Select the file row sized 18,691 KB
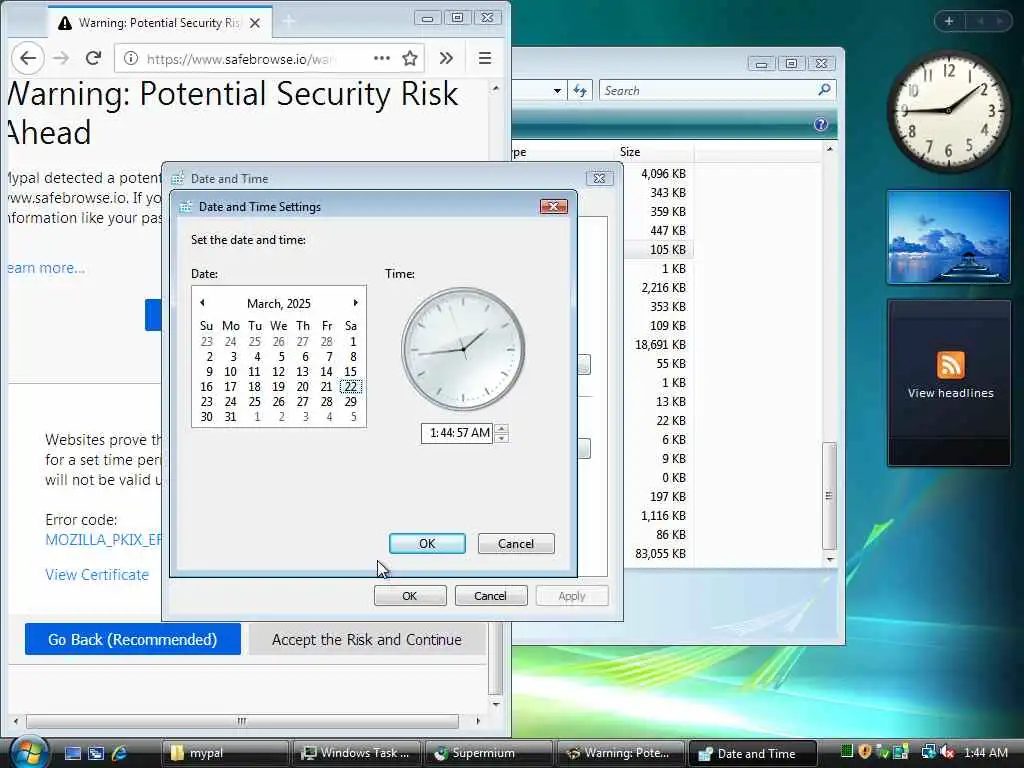Viewport: 1024px width, 768px height. pos(660,344)
